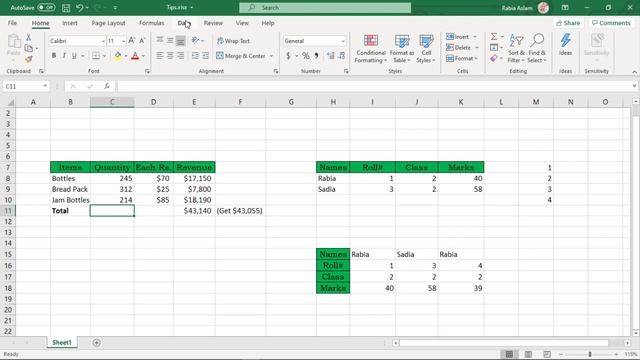Click the Align Left icon

click(160, 56)
